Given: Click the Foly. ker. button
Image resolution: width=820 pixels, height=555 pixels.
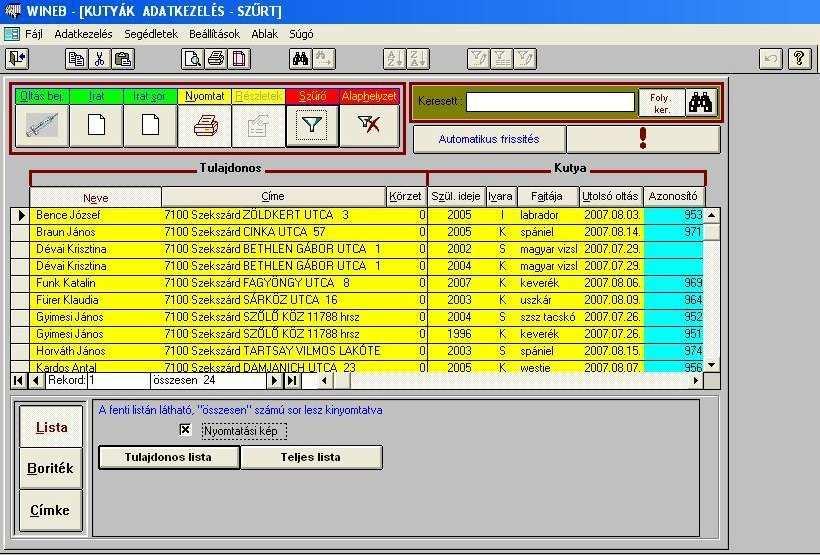Looking at the screenshot, I should 662,103.
